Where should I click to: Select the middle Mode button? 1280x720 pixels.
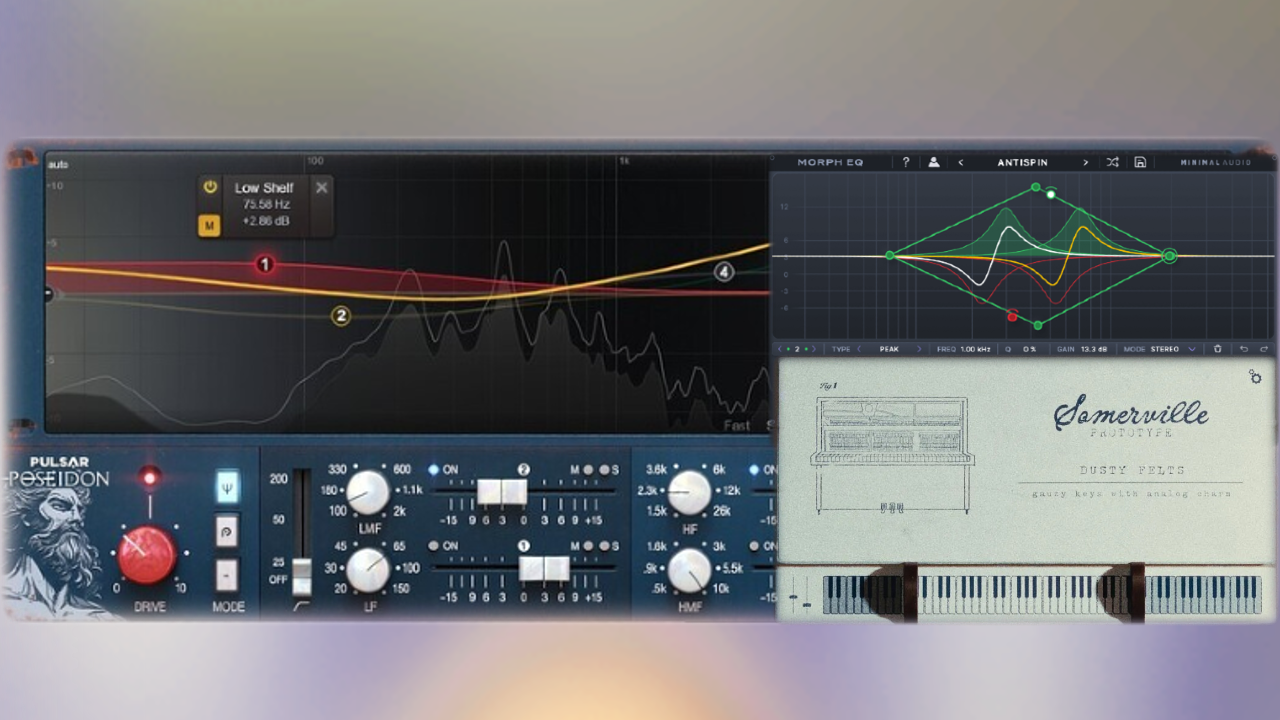coord(227,530)
